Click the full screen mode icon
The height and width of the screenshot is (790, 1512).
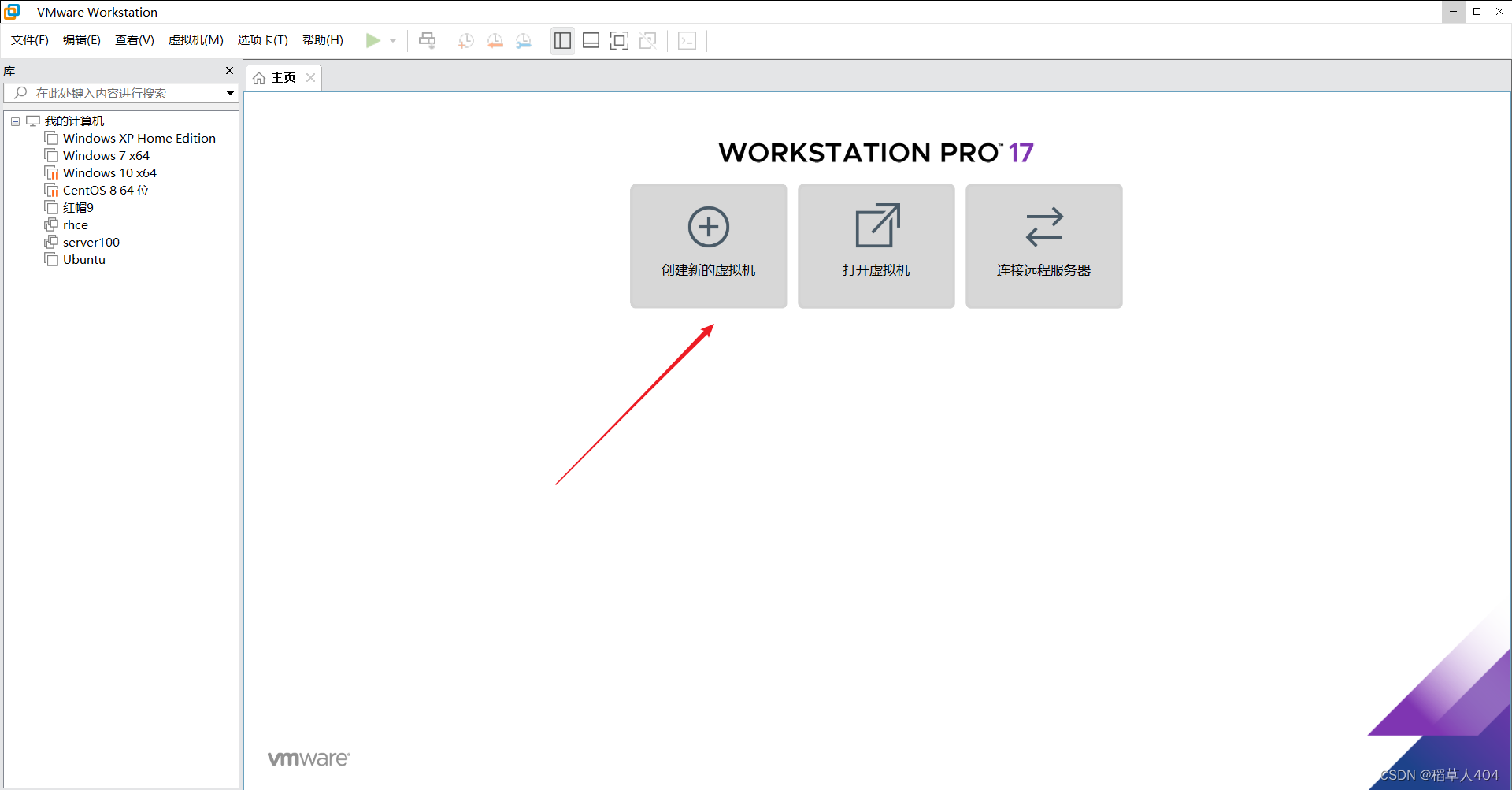(x=619, y=40)
